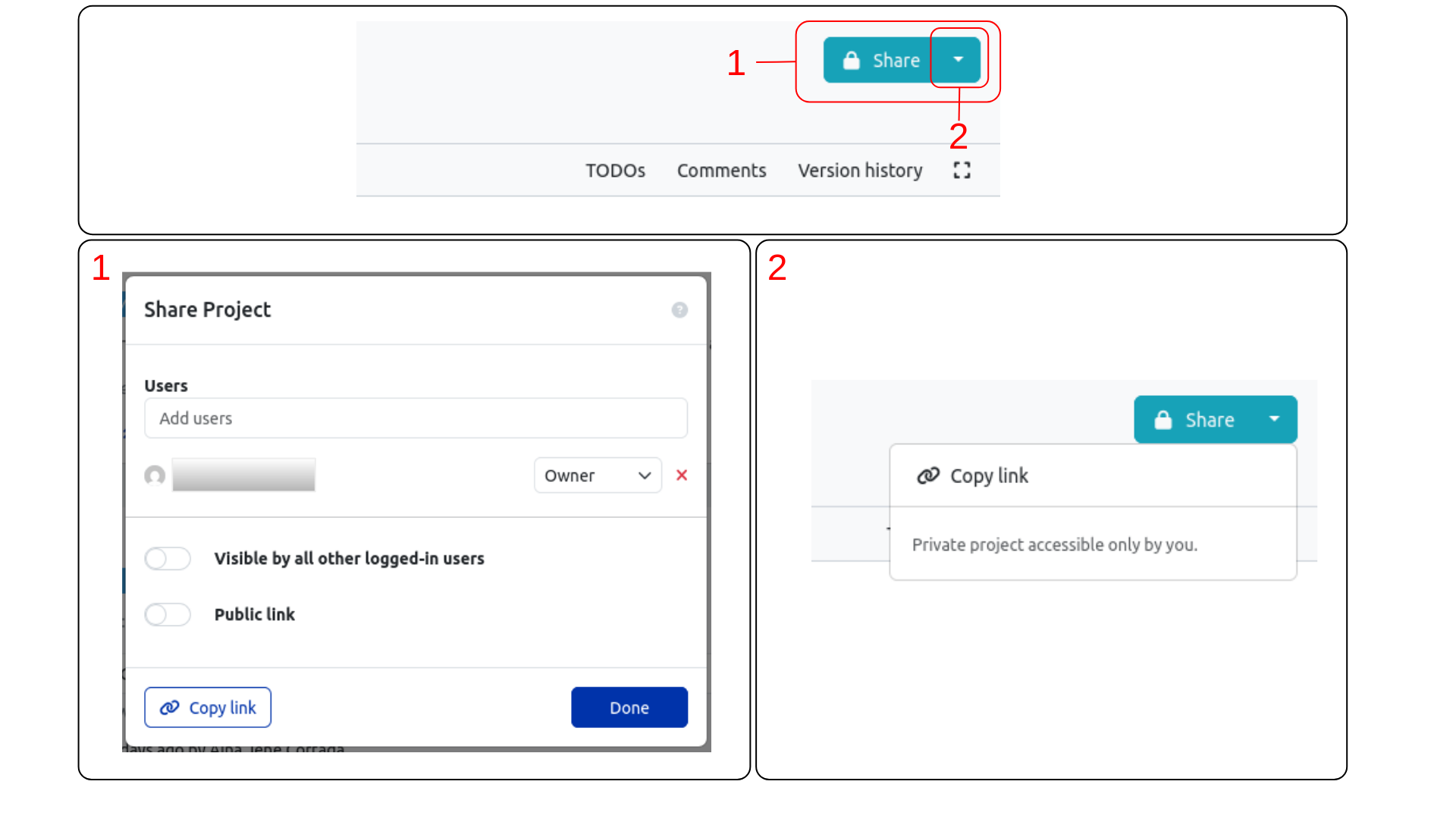
Task: Select Copy link in dropdown menu
Action: tap(989, 475)
